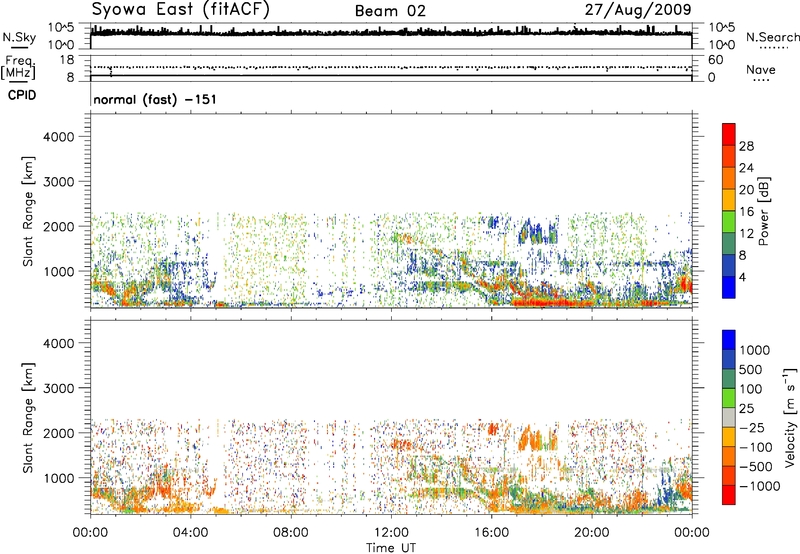Click the N.Sky noise trace in the top panel
This screenshot has width=800, height=554.
[391, 33]
